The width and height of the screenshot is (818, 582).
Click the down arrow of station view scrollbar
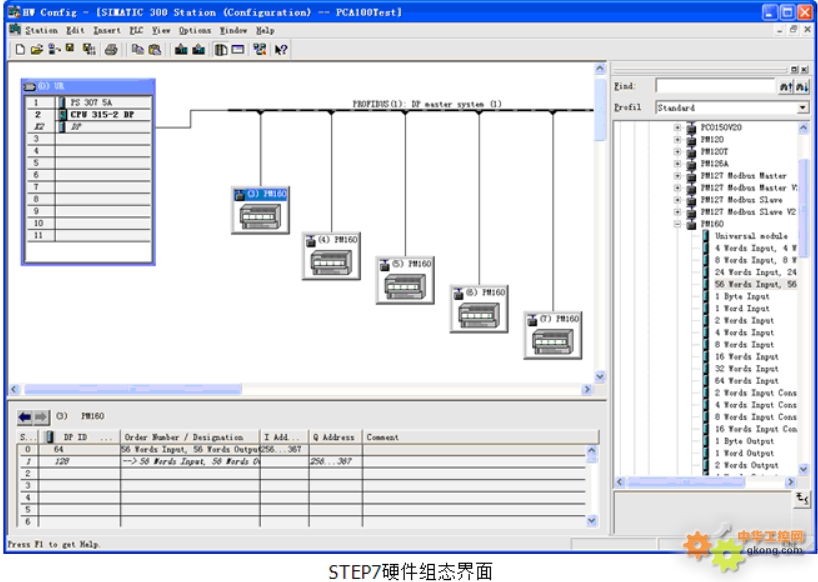[x=600, y=377]
